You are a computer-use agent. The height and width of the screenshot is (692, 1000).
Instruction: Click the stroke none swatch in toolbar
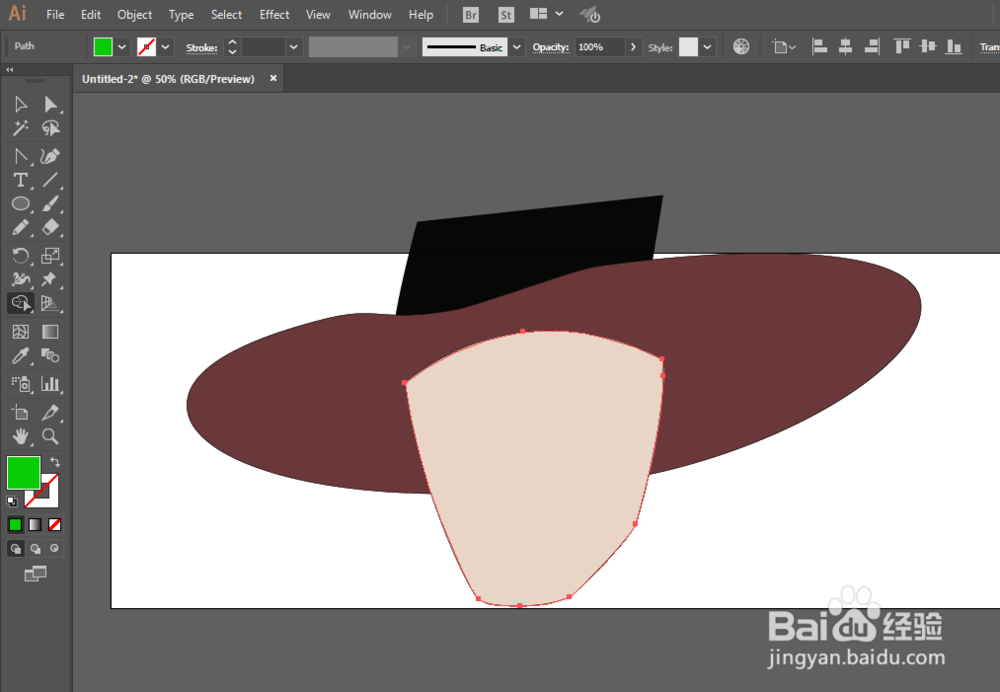48,498
